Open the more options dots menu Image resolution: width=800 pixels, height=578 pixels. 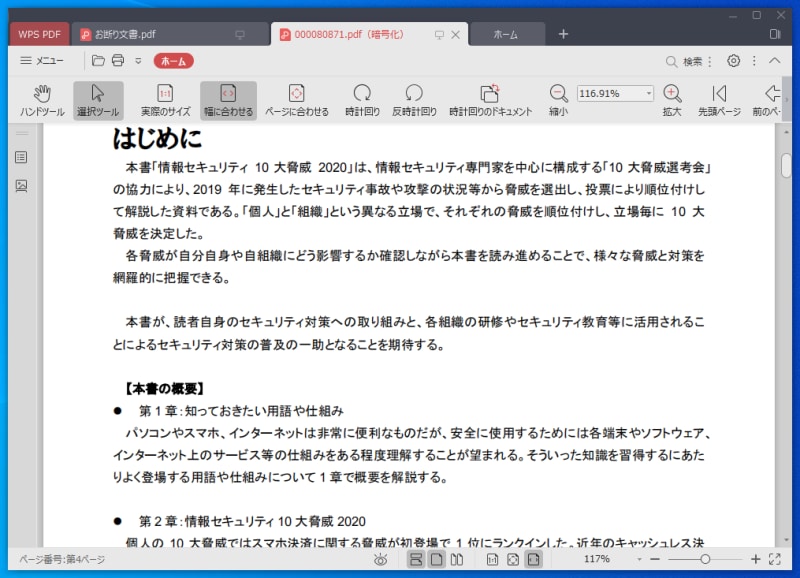point(754,61)
